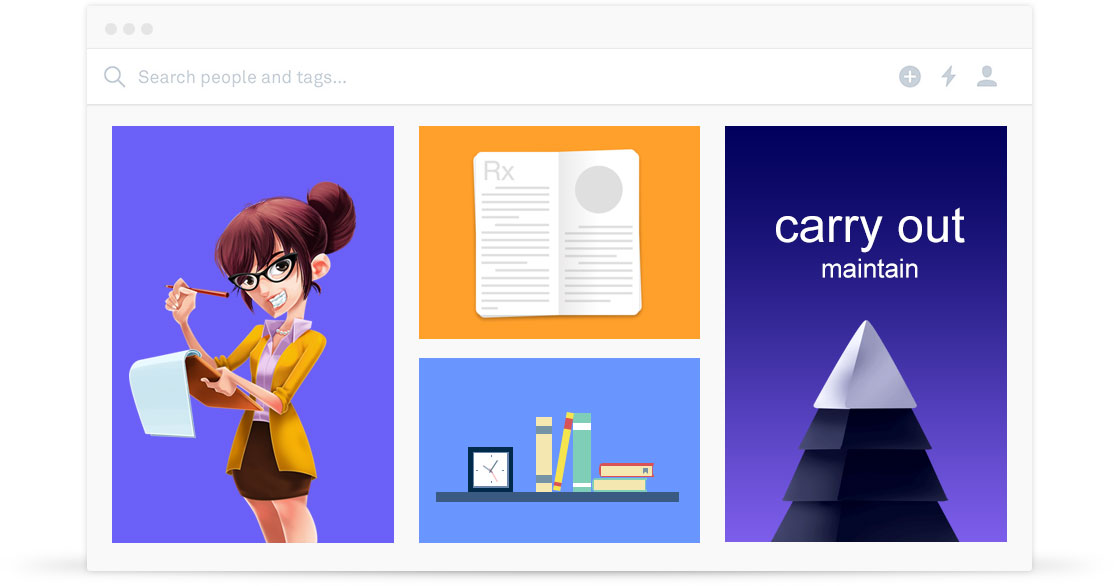
Task: Click the blue notepad paper
Action: tap(164, 393)
